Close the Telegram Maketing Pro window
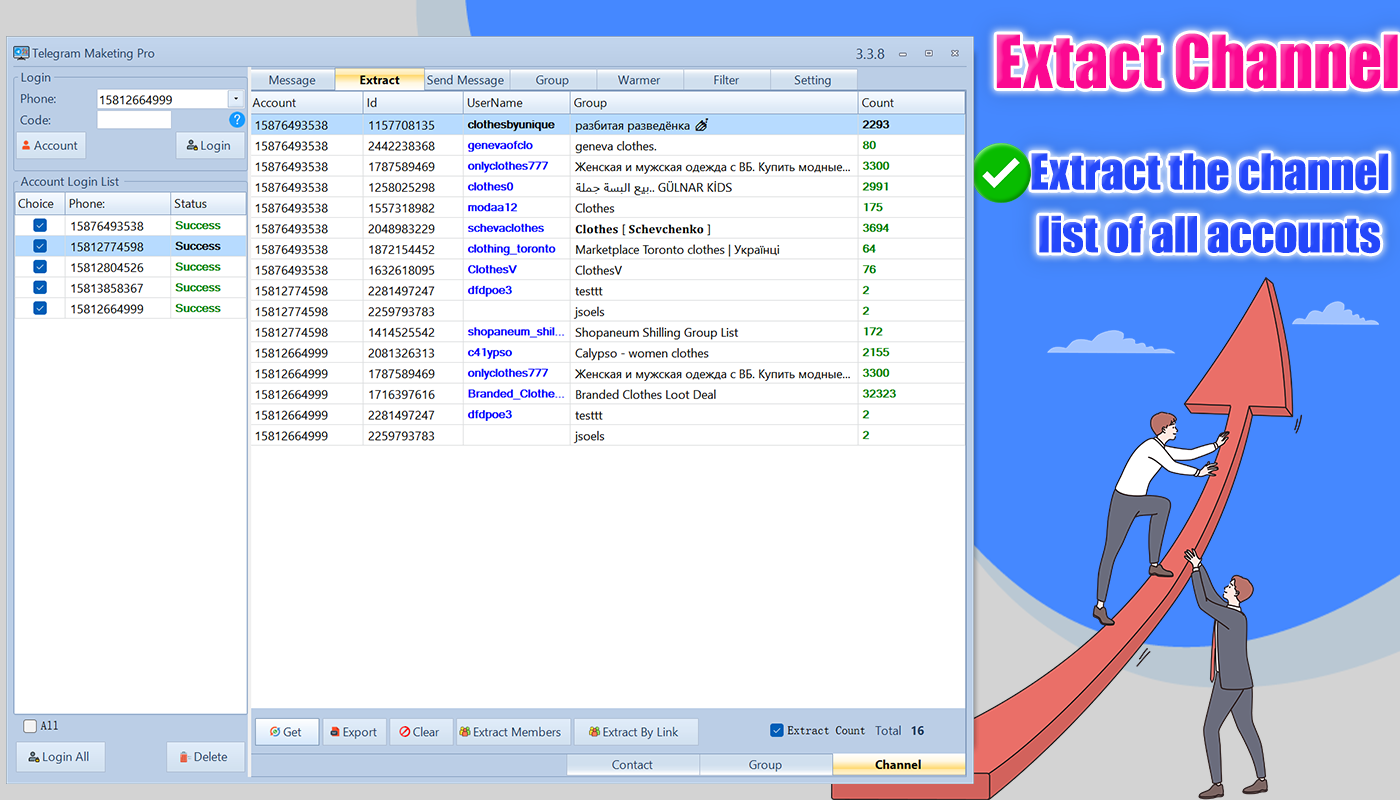 [955, 53]
